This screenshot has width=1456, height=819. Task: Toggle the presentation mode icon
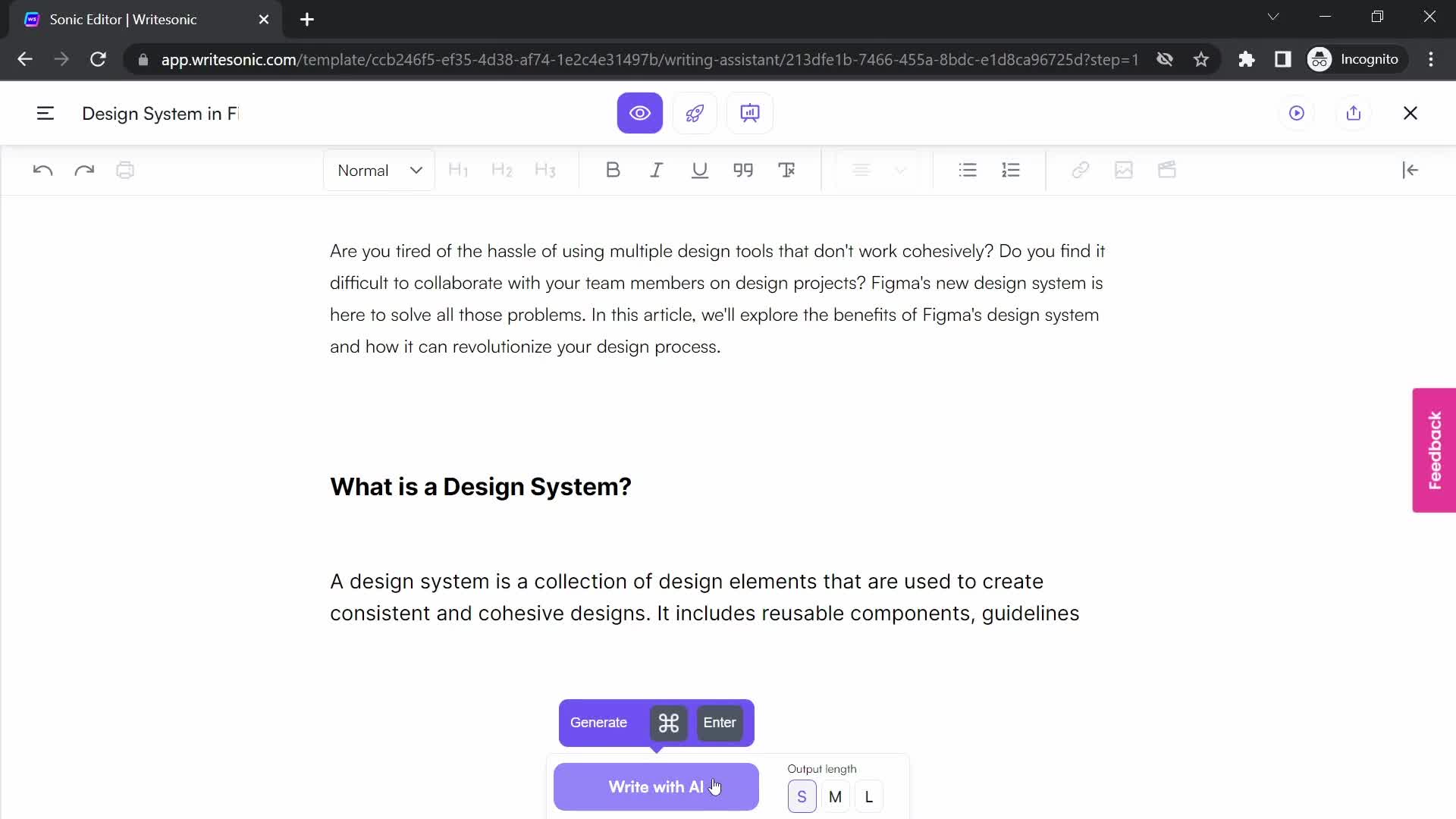[750, 113]
